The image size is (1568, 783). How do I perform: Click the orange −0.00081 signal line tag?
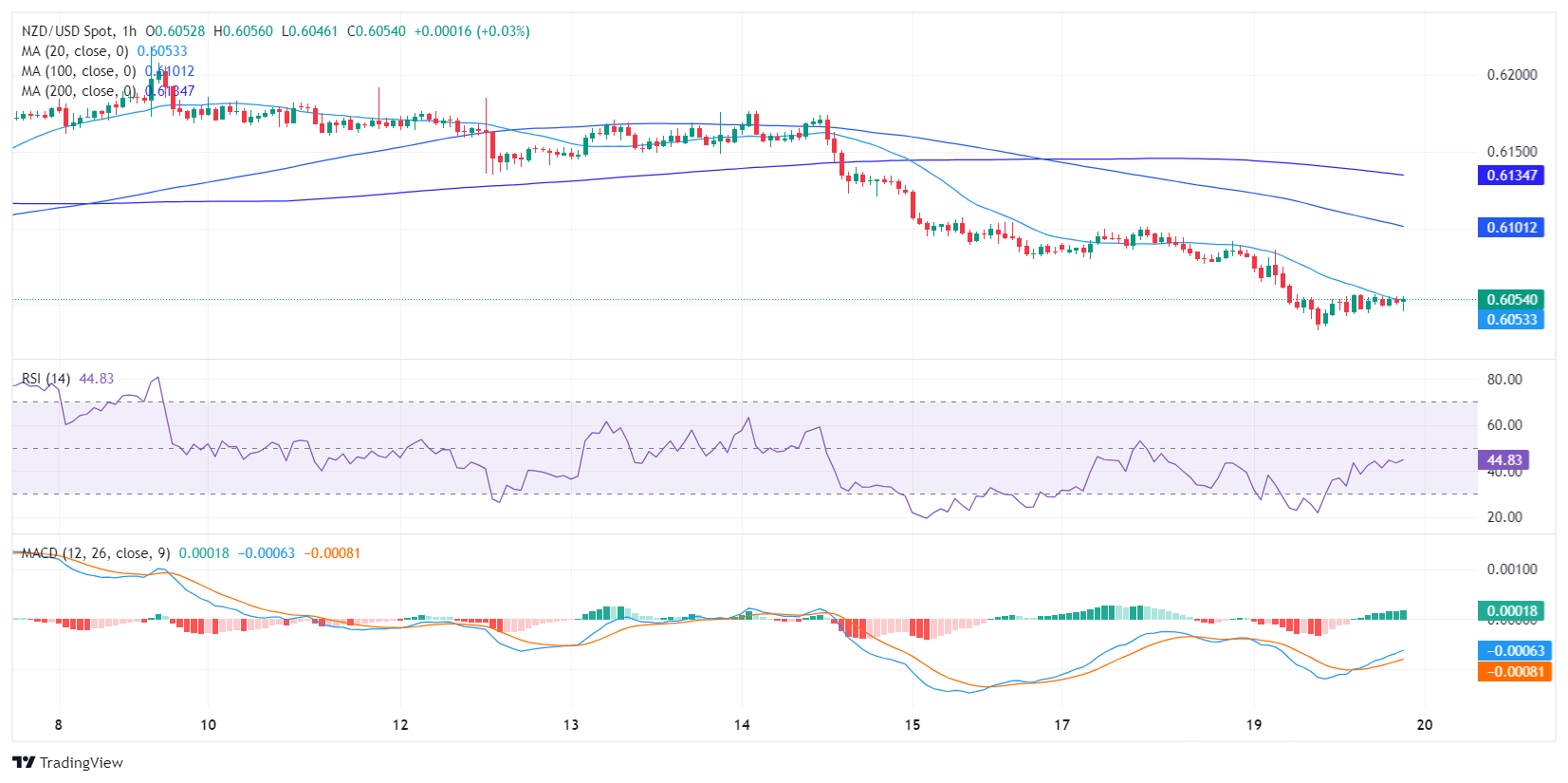coord(1515,672)
